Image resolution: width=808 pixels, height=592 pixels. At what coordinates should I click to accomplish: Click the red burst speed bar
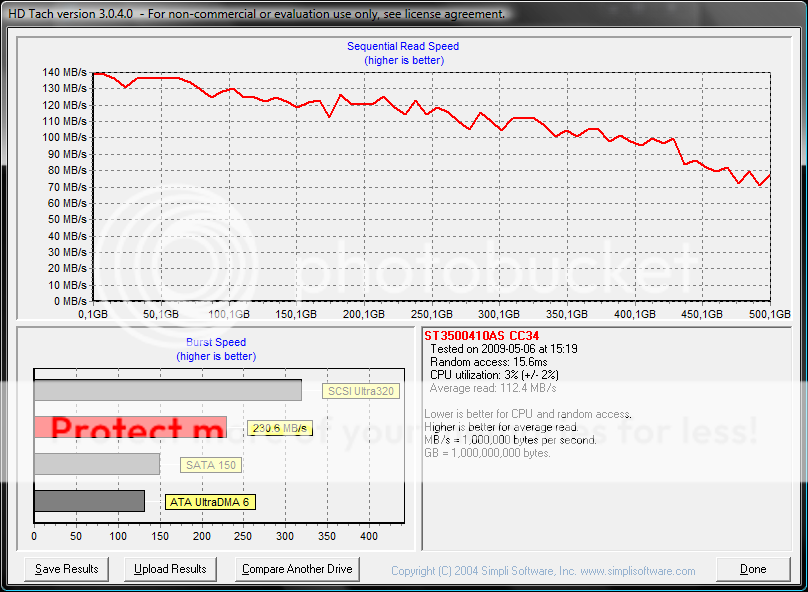[x=130, y=427]
